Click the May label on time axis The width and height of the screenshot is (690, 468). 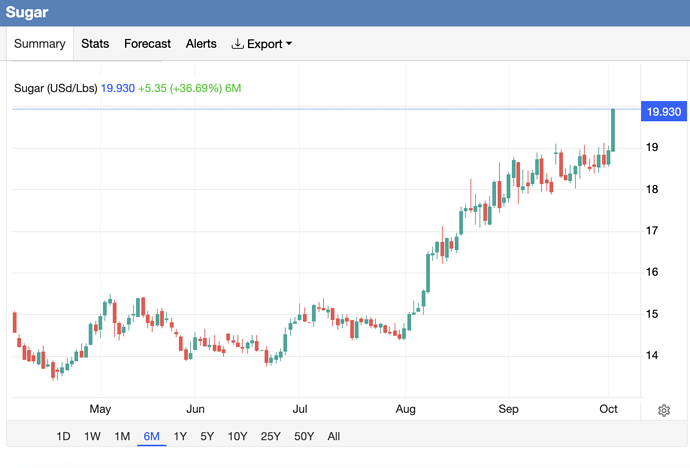[x=100, y=409]
